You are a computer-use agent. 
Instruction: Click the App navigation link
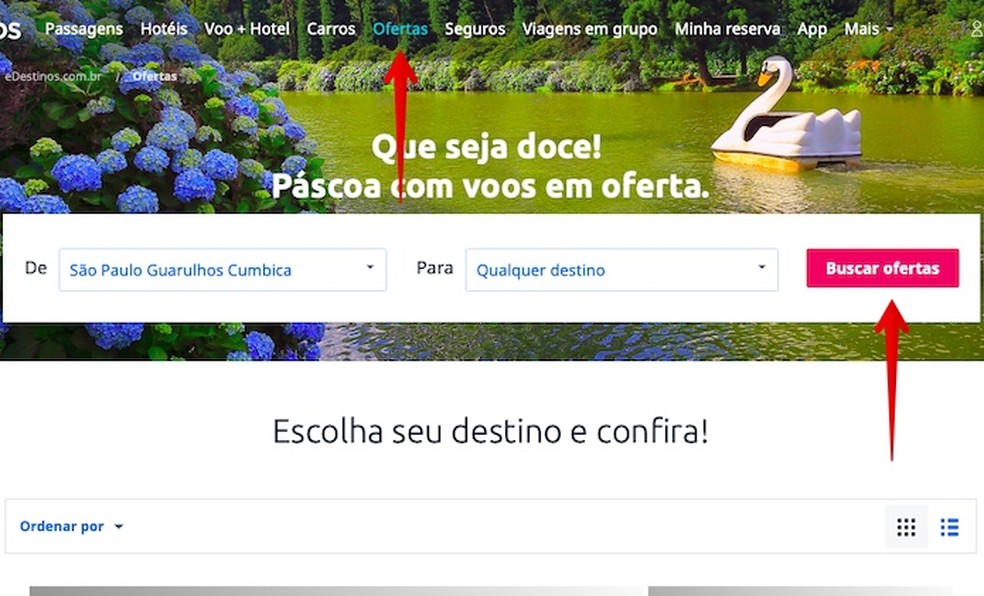pos(812,29)
